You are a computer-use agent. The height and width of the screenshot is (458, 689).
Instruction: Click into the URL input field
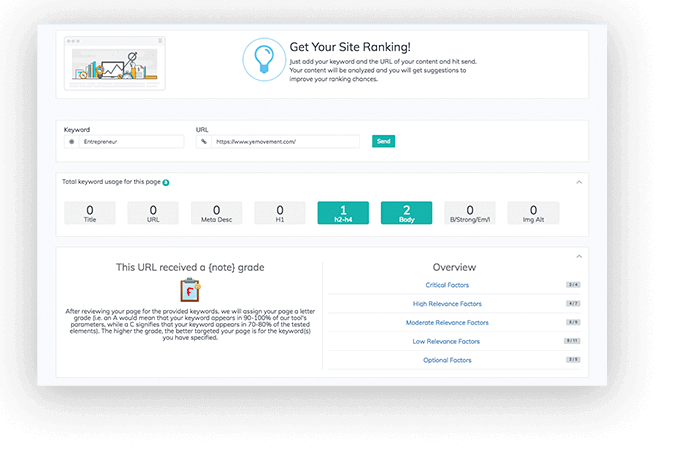click(x=285, y=142)
